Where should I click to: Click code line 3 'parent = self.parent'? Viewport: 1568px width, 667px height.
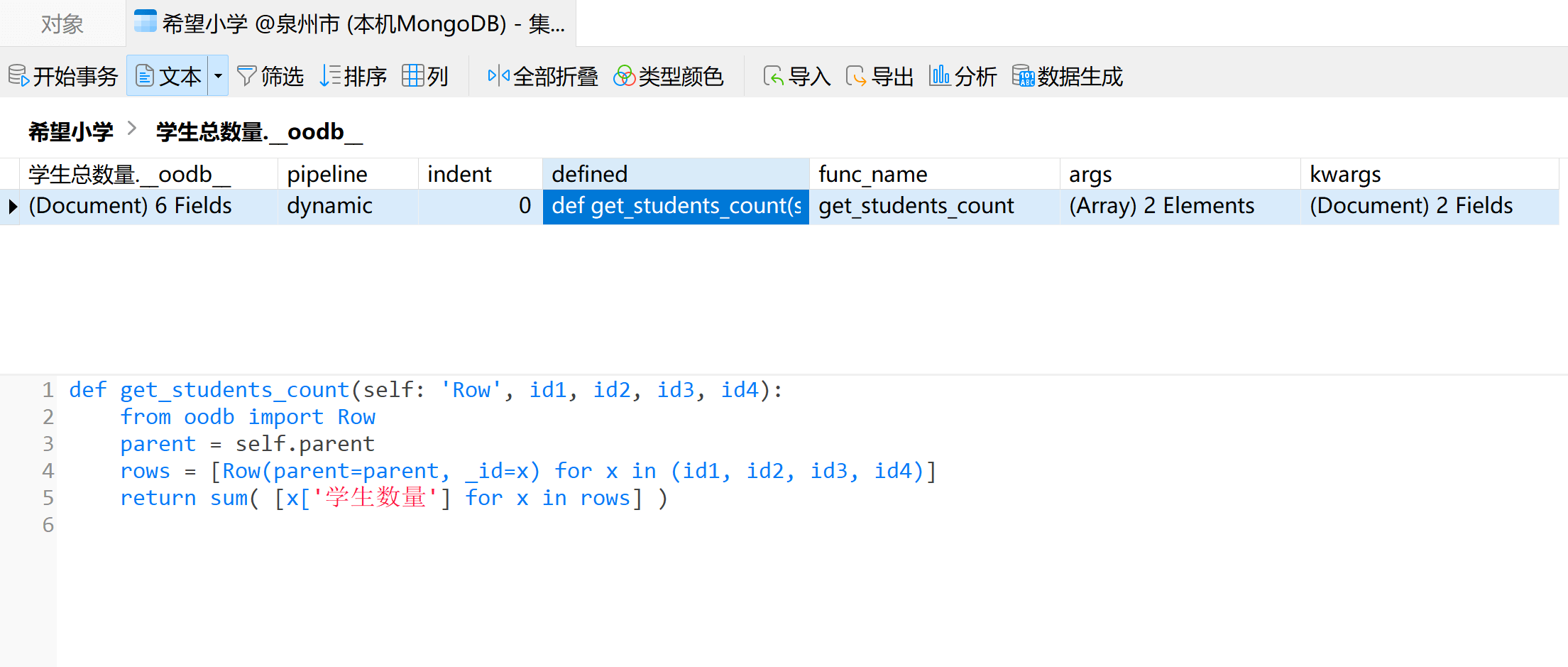[247, 444]
